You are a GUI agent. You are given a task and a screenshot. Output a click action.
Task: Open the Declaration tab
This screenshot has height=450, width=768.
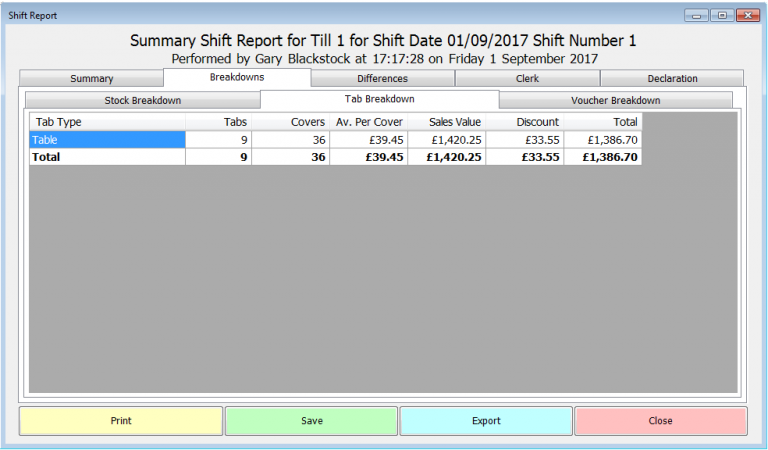click(672, 79)
